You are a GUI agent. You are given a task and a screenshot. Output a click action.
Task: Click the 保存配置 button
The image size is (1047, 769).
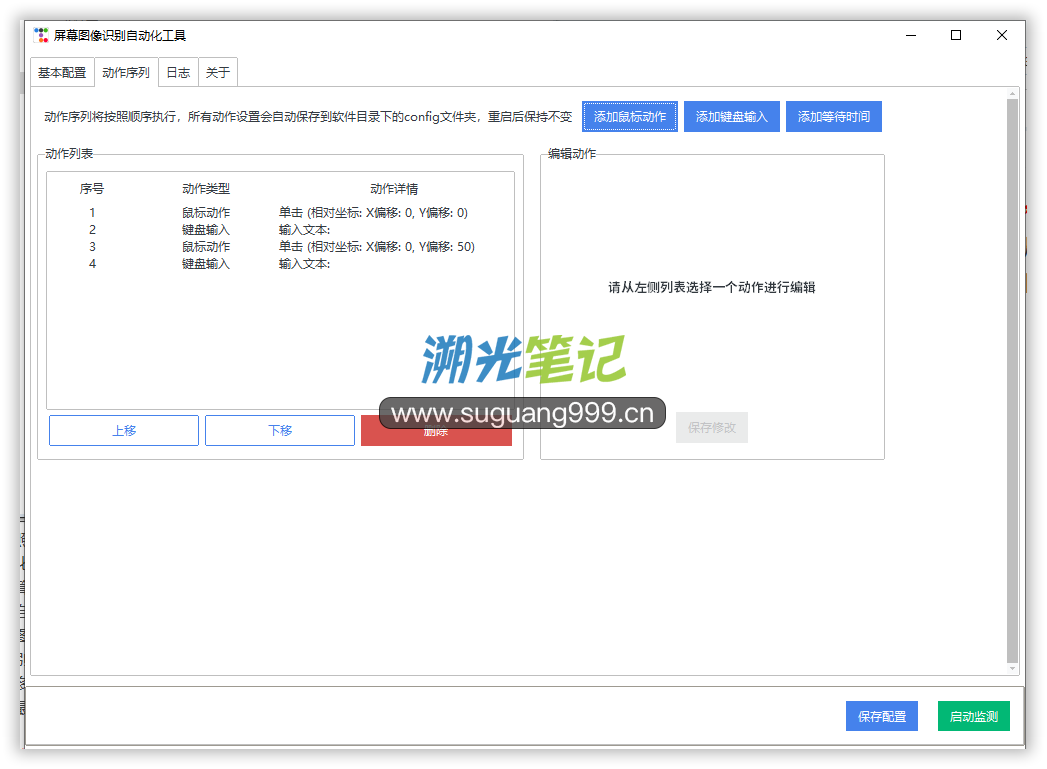tap(882, 717)
